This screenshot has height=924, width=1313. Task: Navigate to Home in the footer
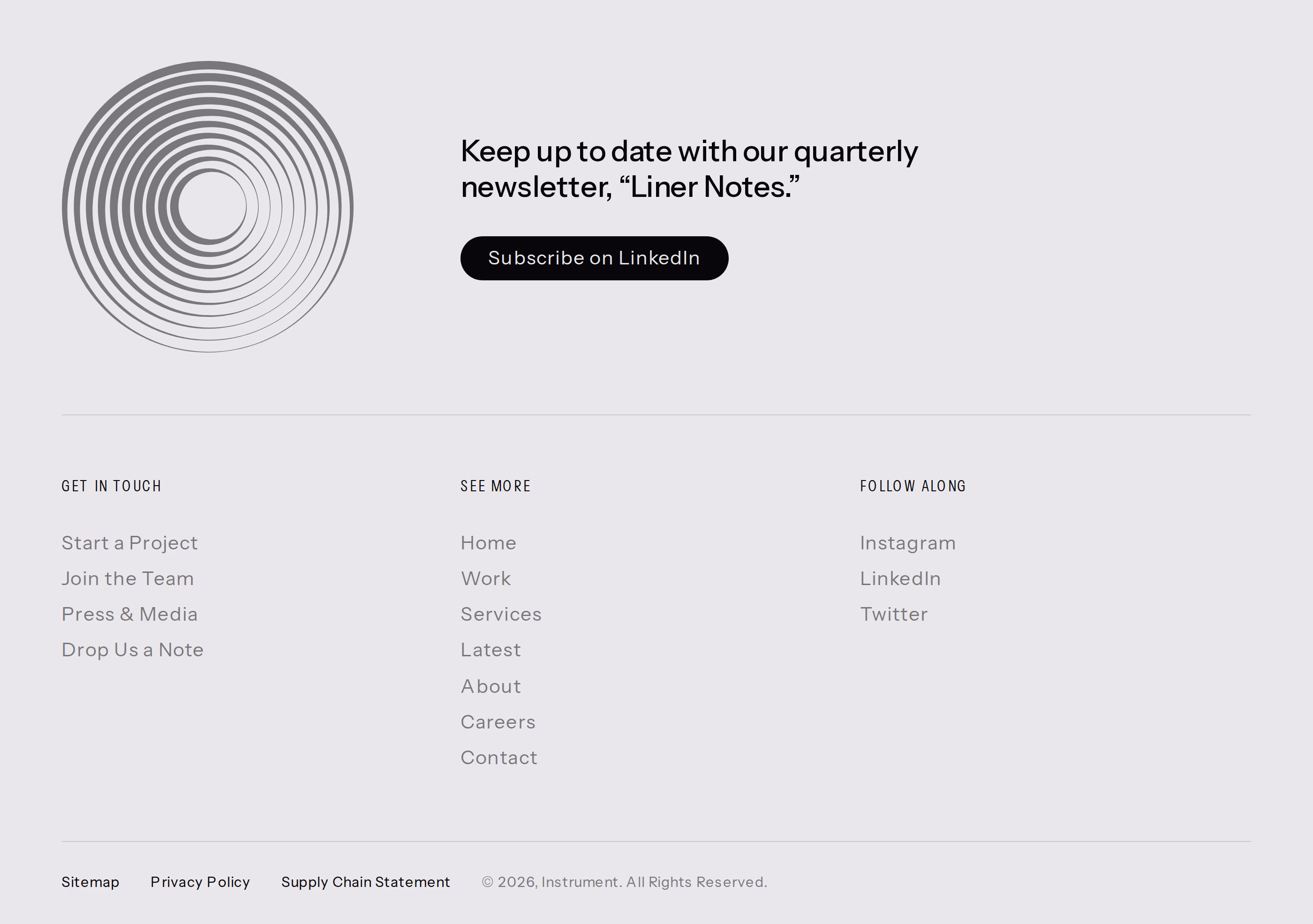(x=488, y=543)
